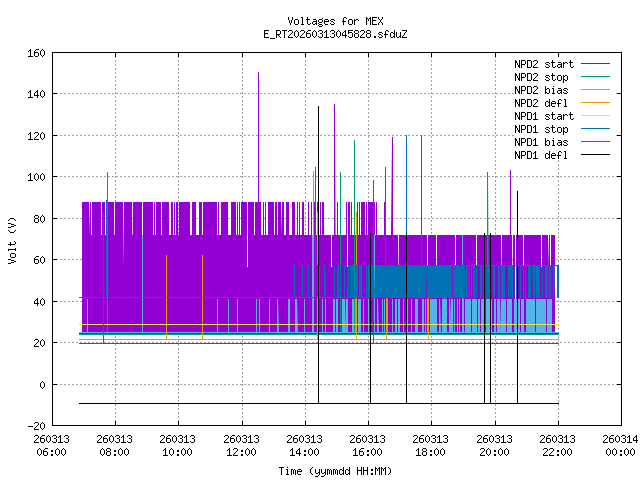Select the NPD1 start legend entry
This screenshot has width=640, height=480.
[x=543, y=116]
